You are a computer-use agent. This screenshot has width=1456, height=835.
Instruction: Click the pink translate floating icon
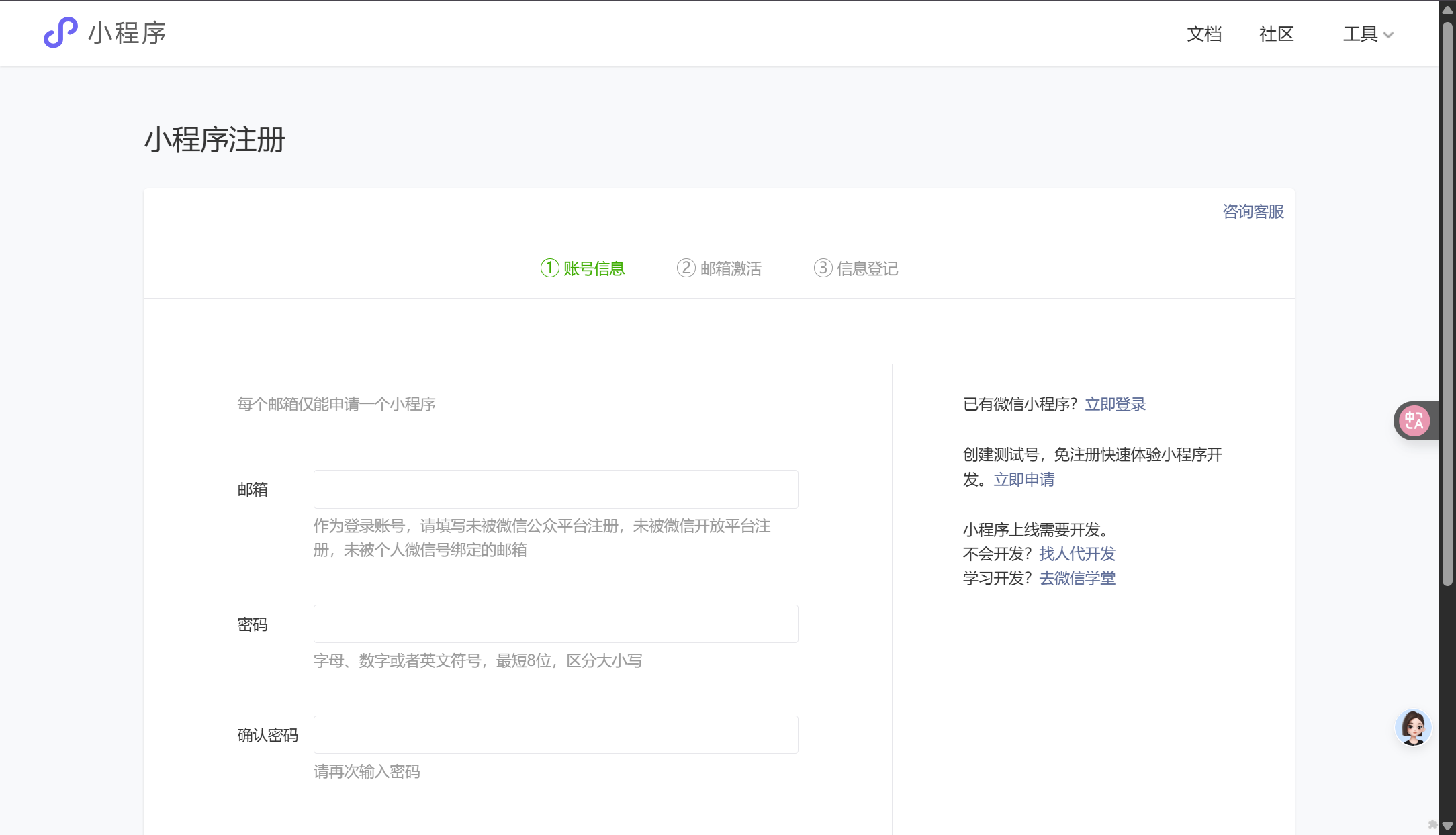(1414, 421)
